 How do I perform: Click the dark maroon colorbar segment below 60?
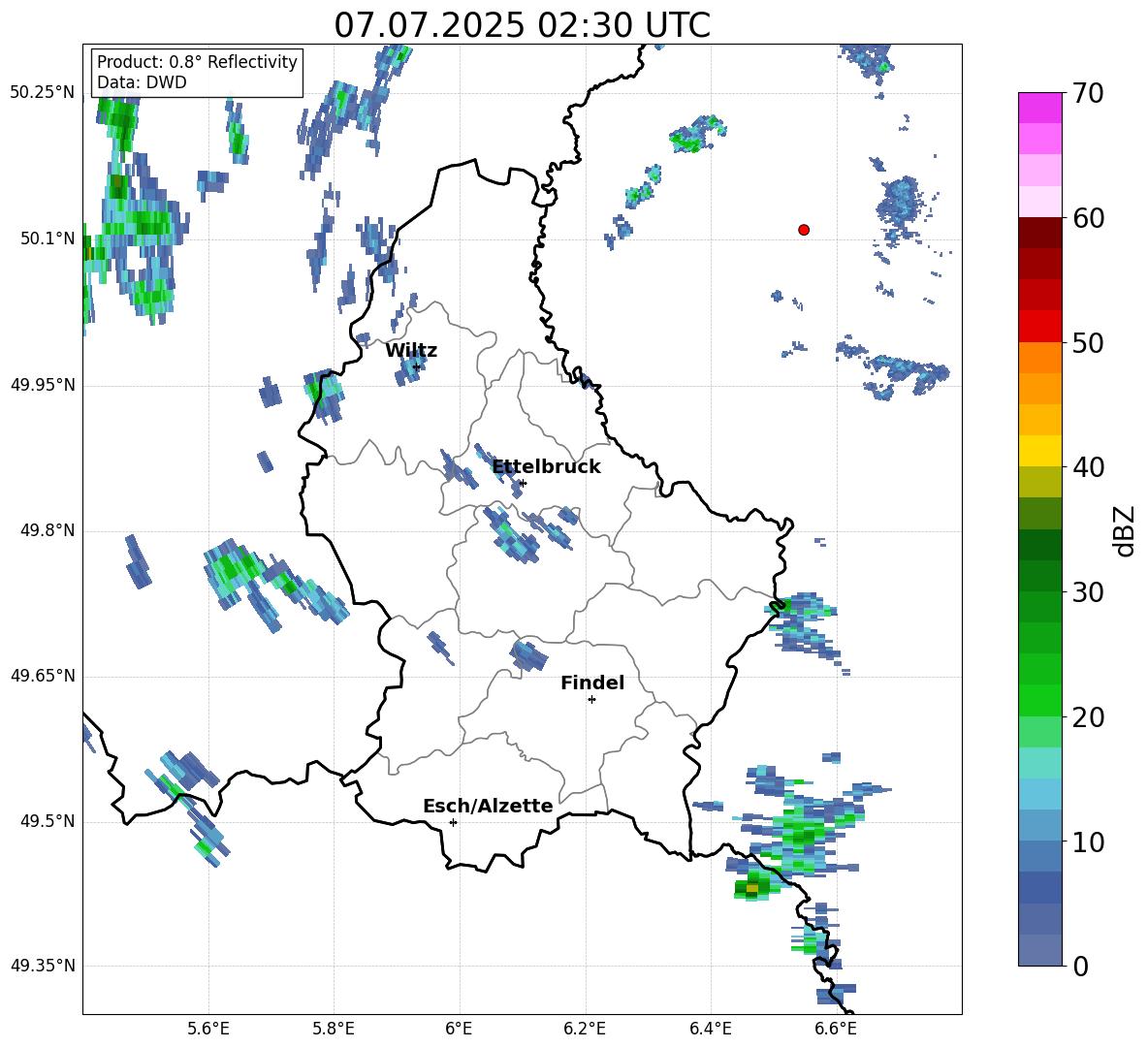[x=1039, y=233]
